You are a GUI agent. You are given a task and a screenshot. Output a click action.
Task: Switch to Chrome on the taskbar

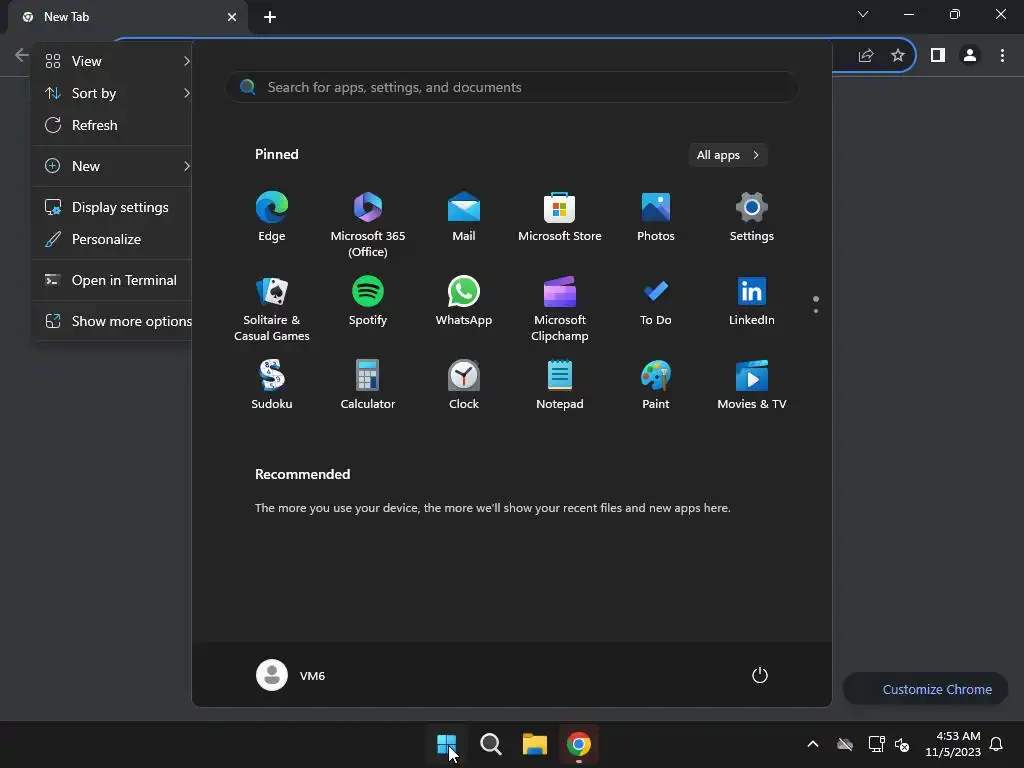tap(579, 744)
